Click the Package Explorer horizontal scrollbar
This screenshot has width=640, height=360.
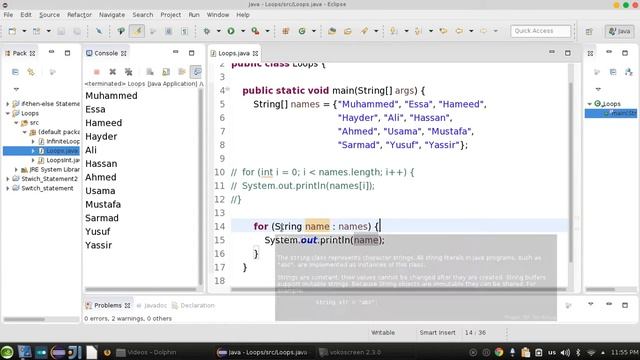click(x=24, y=319)
